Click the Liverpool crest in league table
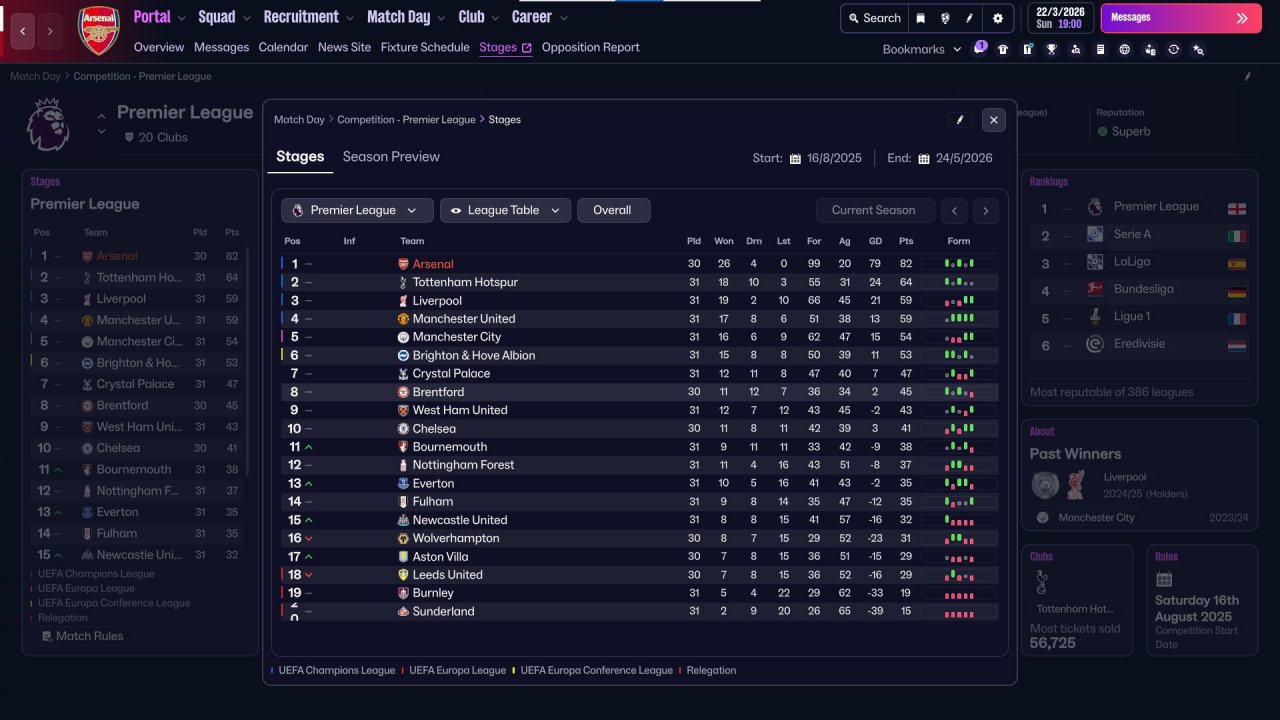Viewport: 1280px width, 720px height. [x=403, y=301]
